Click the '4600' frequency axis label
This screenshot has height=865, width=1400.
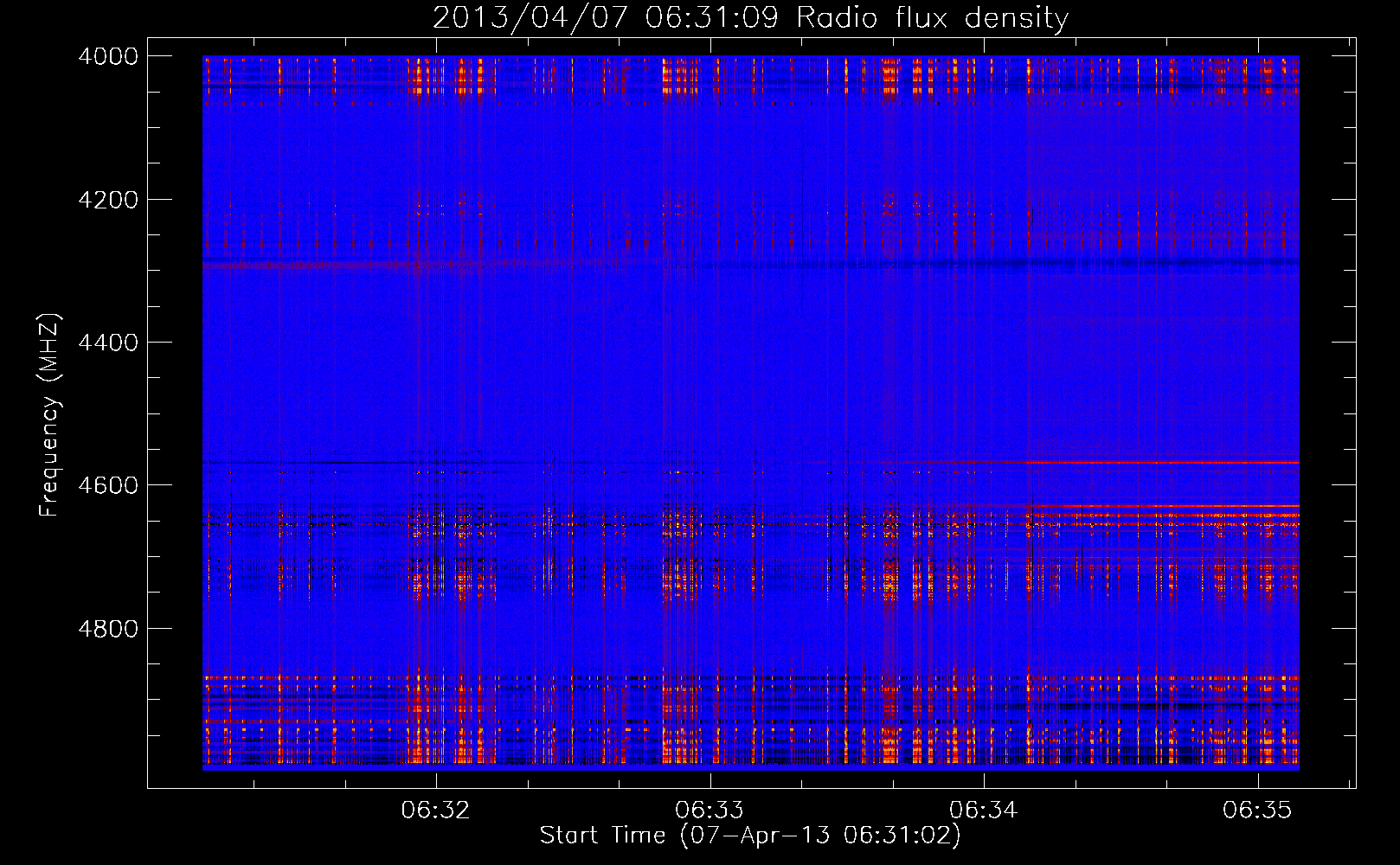coord(108,485)
